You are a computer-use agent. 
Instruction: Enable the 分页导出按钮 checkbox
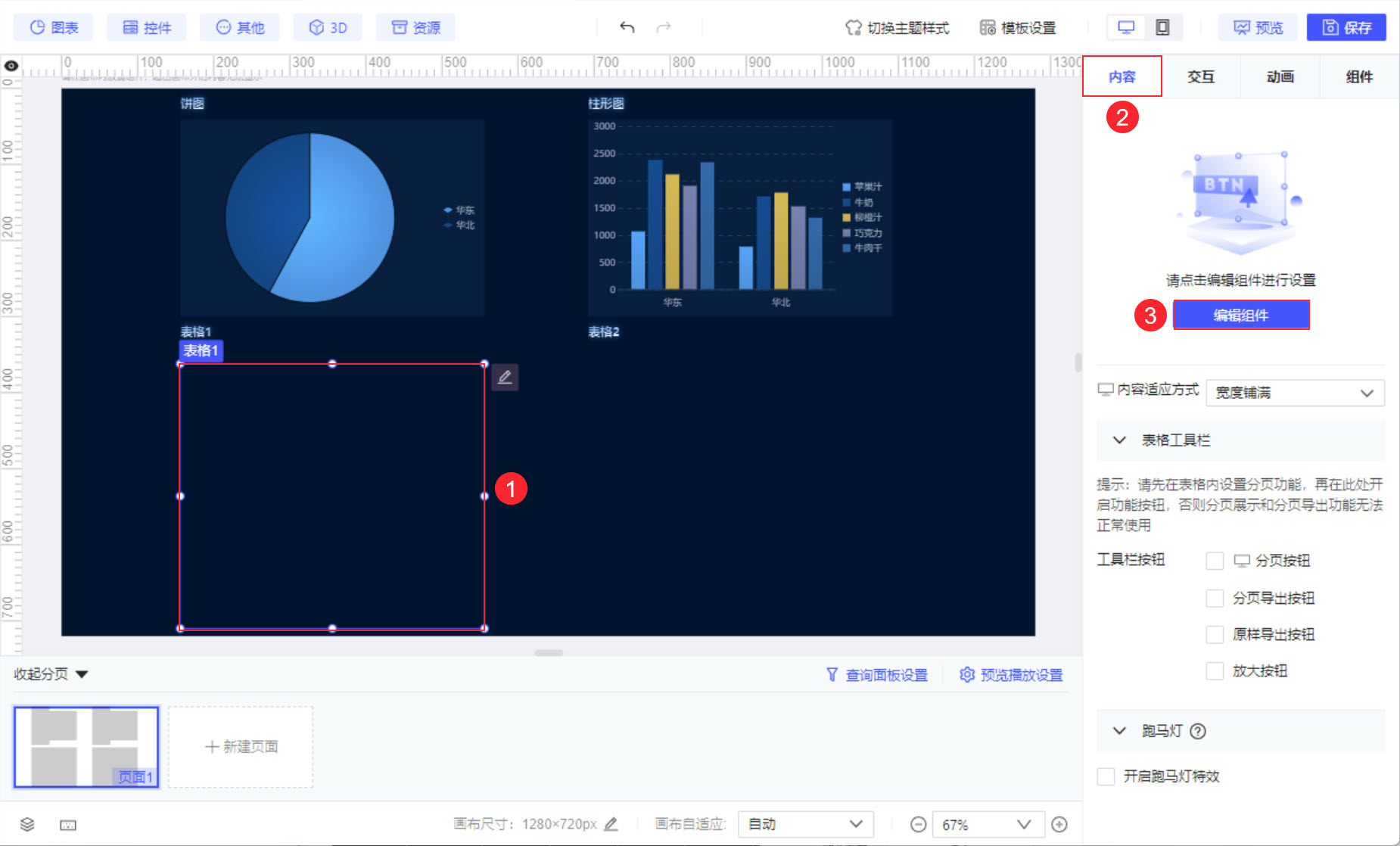tap(1215, 598)
